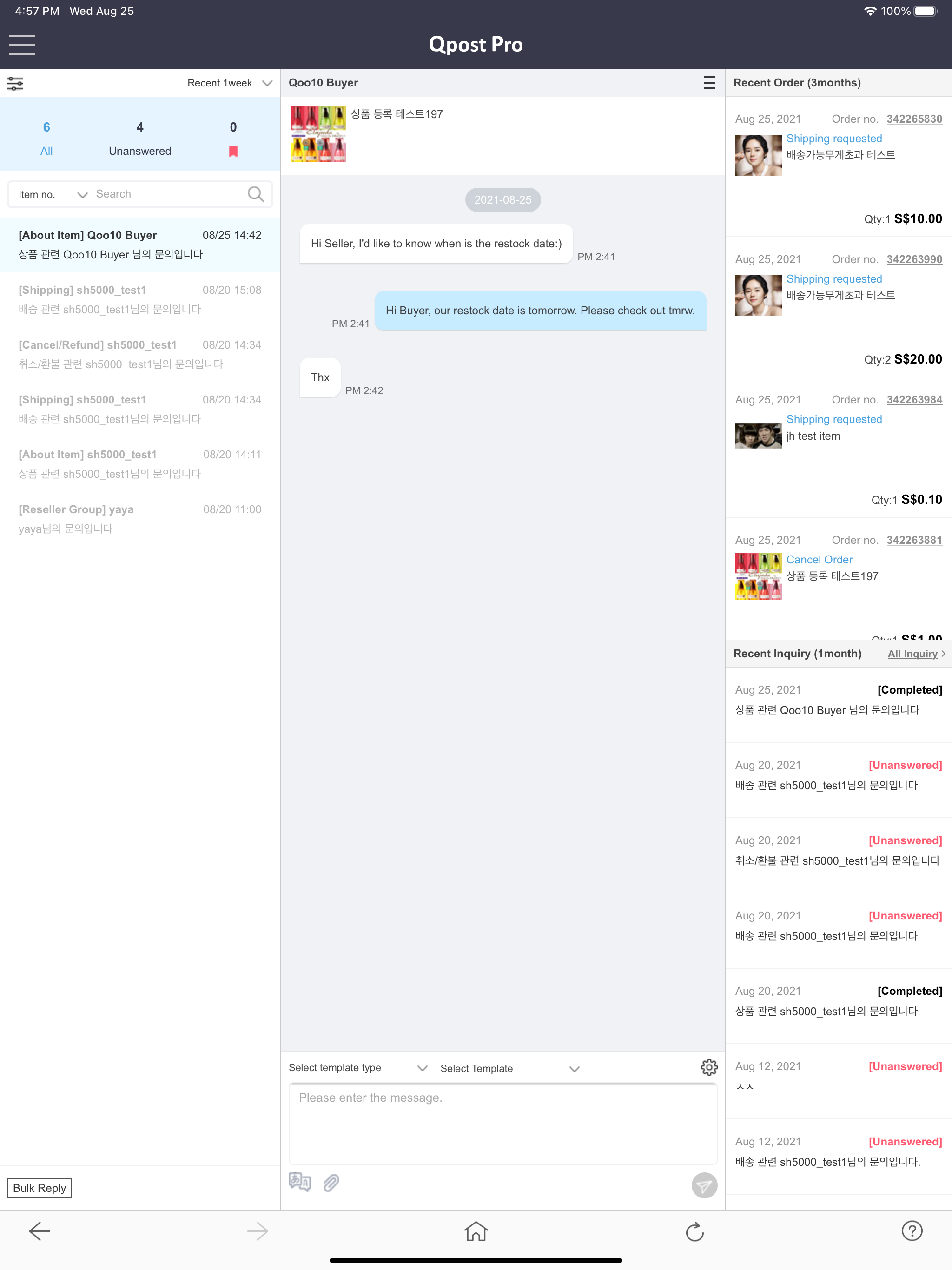Open the Item no. search type dropdown
This screenshot has width=952, height=1270.
point(52,195)
